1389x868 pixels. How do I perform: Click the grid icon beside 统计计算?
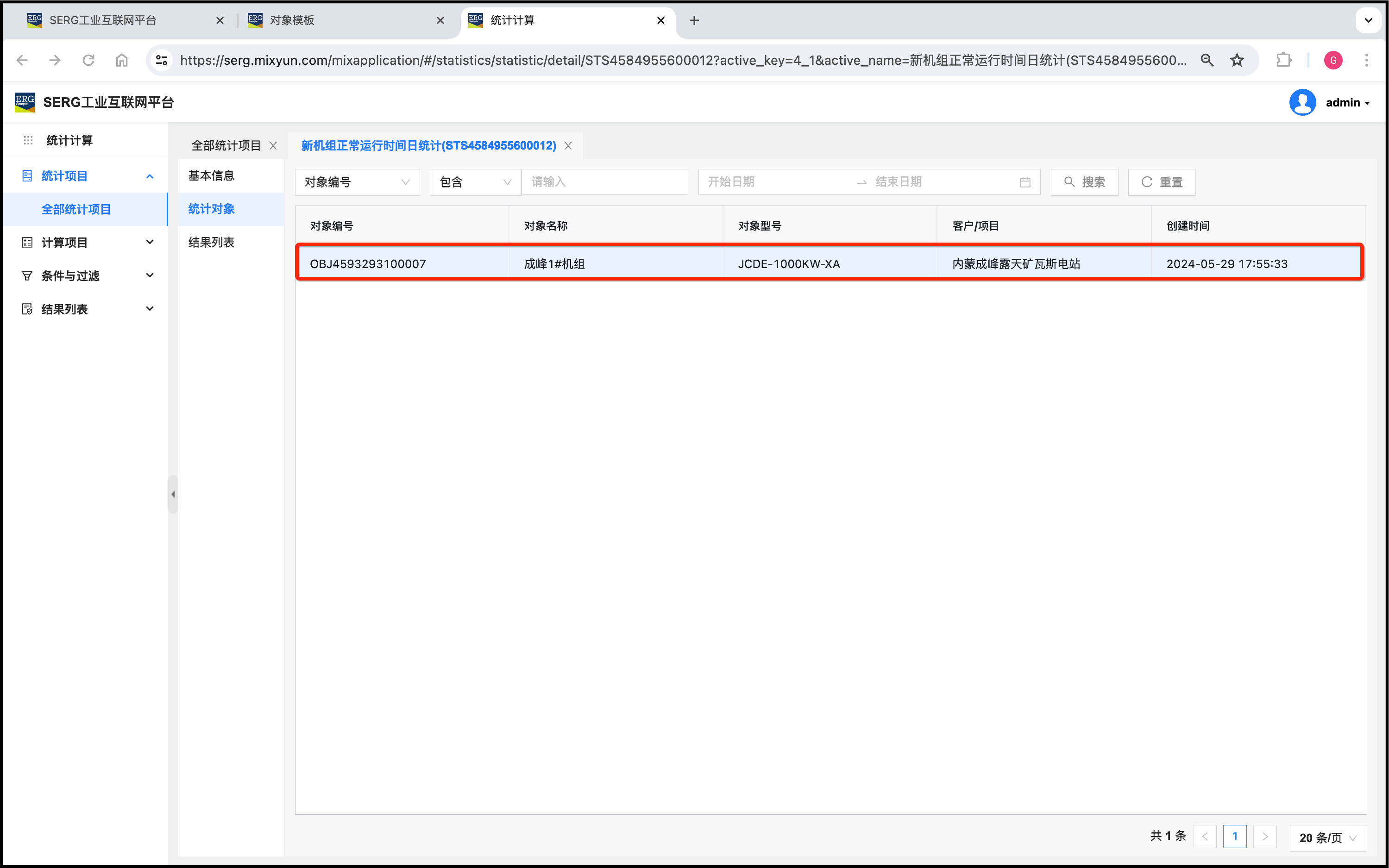click(28, 141)
